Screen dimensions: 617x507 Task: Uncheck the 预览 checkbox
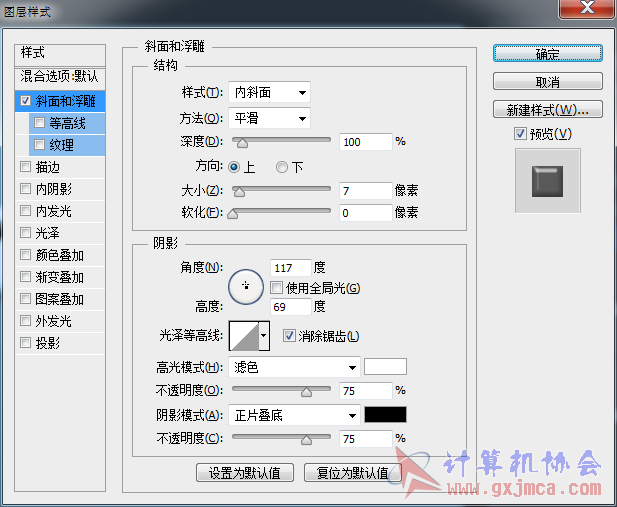click(520, 134)
